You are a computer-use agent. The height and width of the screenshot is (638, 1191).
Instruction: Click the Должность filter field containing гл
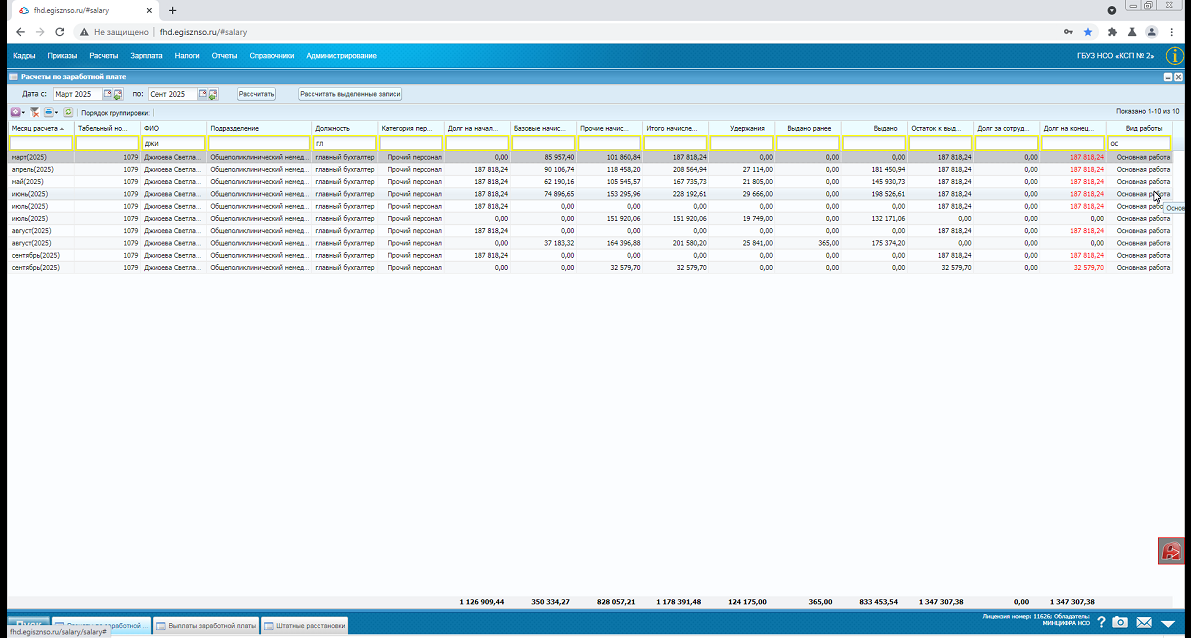[345, 143]
